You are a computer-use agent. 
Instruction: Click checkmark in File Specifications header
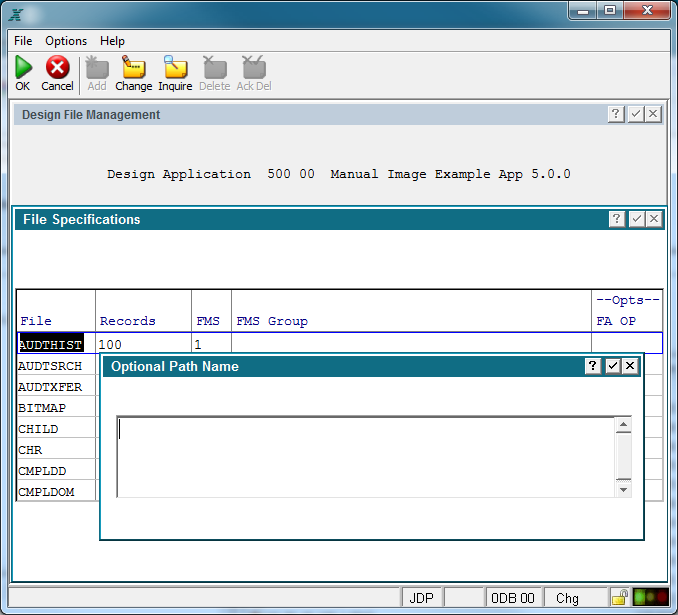[636, 219]
